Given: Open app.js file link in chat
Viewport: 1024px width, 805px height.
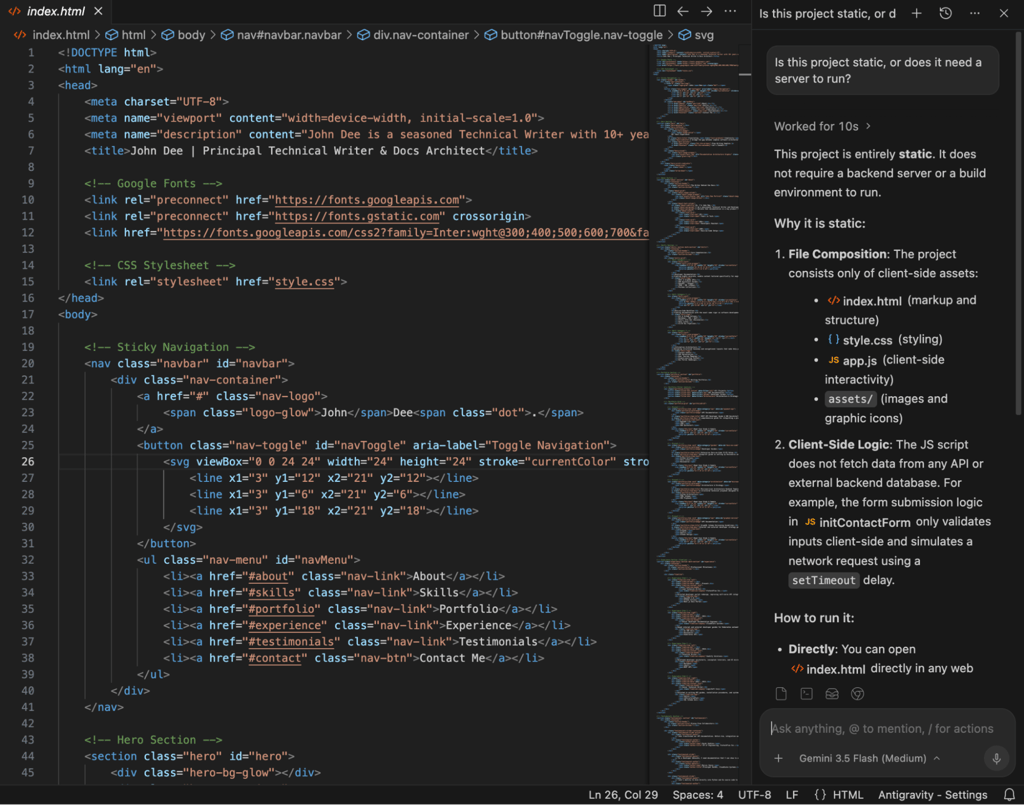Looking at the screenshot, I should 852,360.
